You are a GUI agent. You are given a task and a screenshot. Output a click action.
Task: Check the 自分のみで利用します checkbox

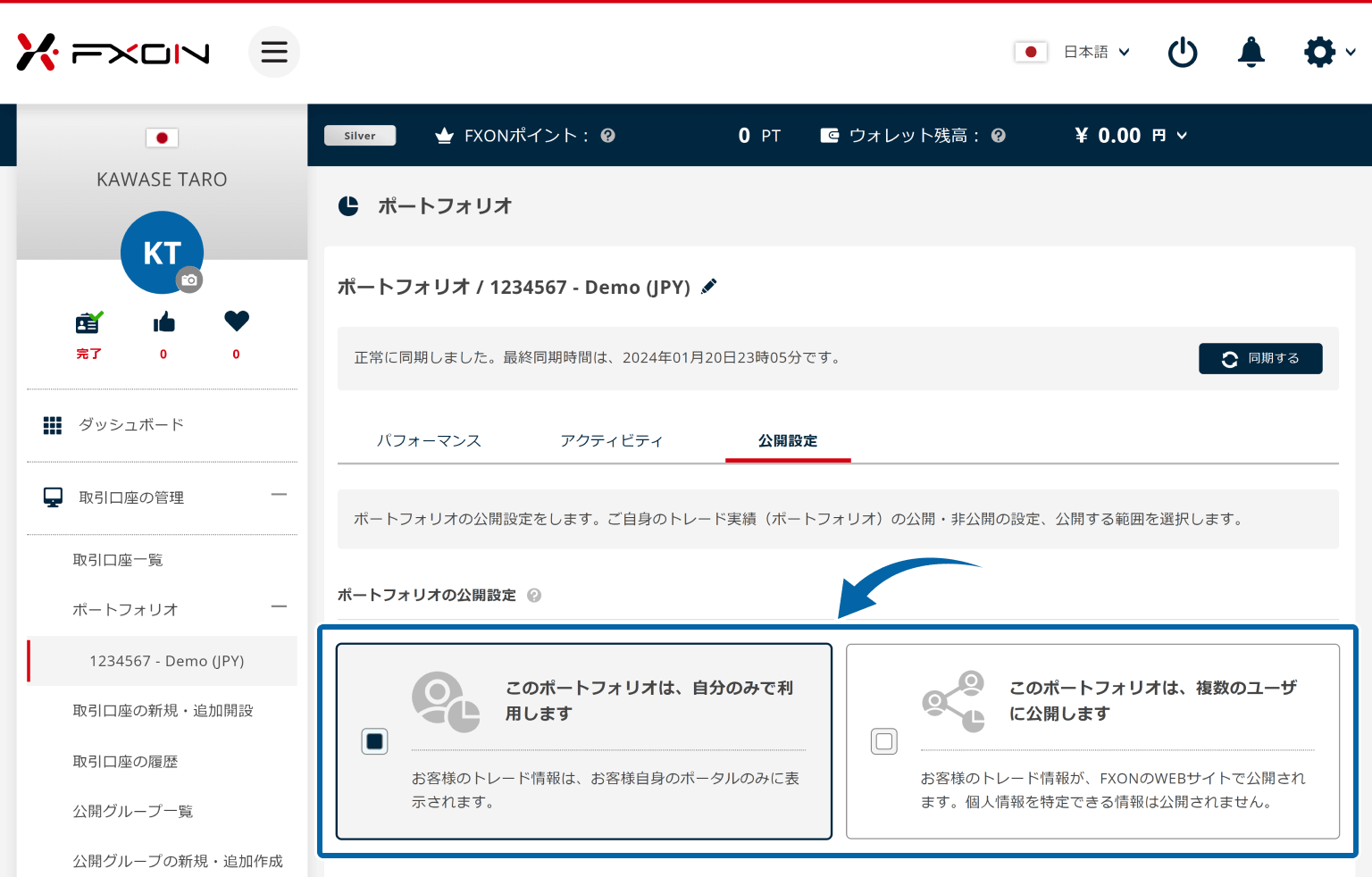[374, 741]
